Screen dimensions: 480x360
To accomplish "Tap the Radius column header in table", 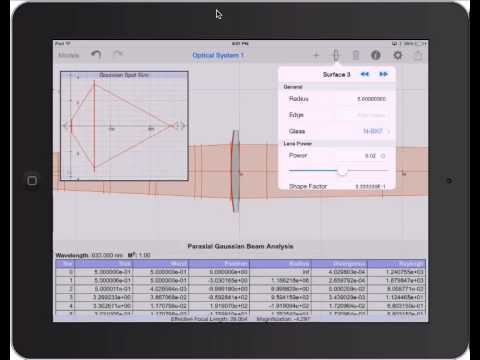I will click(281, 264).
